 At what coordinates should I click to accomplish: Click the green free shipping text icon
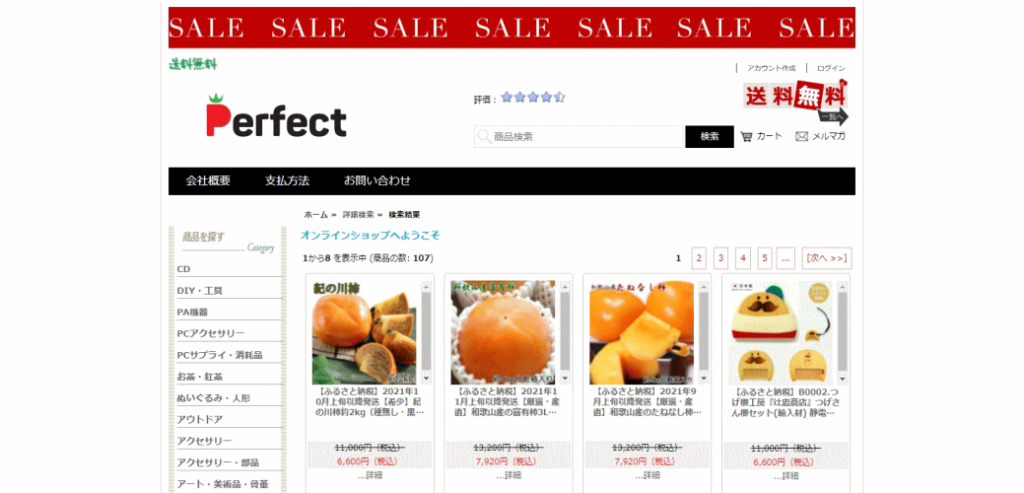click(x=193, y=64)
